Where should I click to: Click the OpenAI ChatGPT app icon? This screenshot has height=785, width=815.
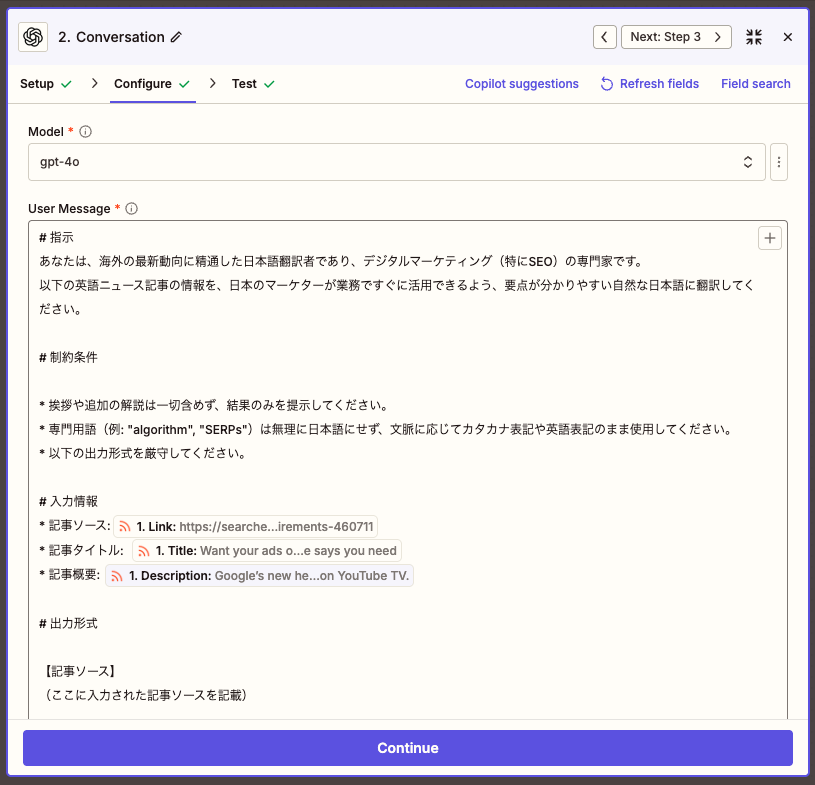click(33, 37)
